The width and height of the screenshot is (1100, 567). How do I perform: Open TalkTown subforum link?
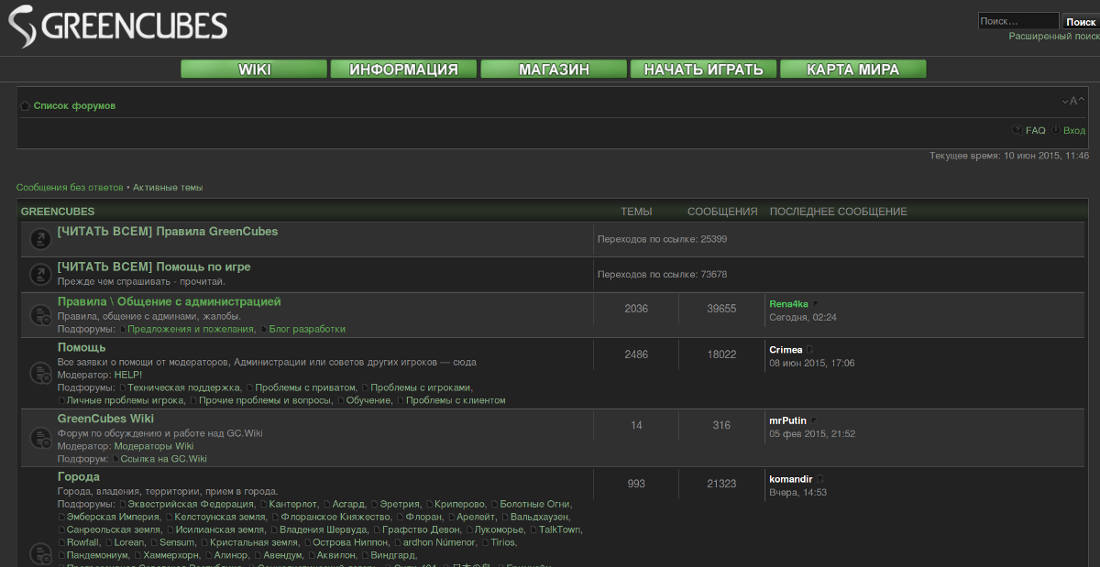(x=560, y=530)
